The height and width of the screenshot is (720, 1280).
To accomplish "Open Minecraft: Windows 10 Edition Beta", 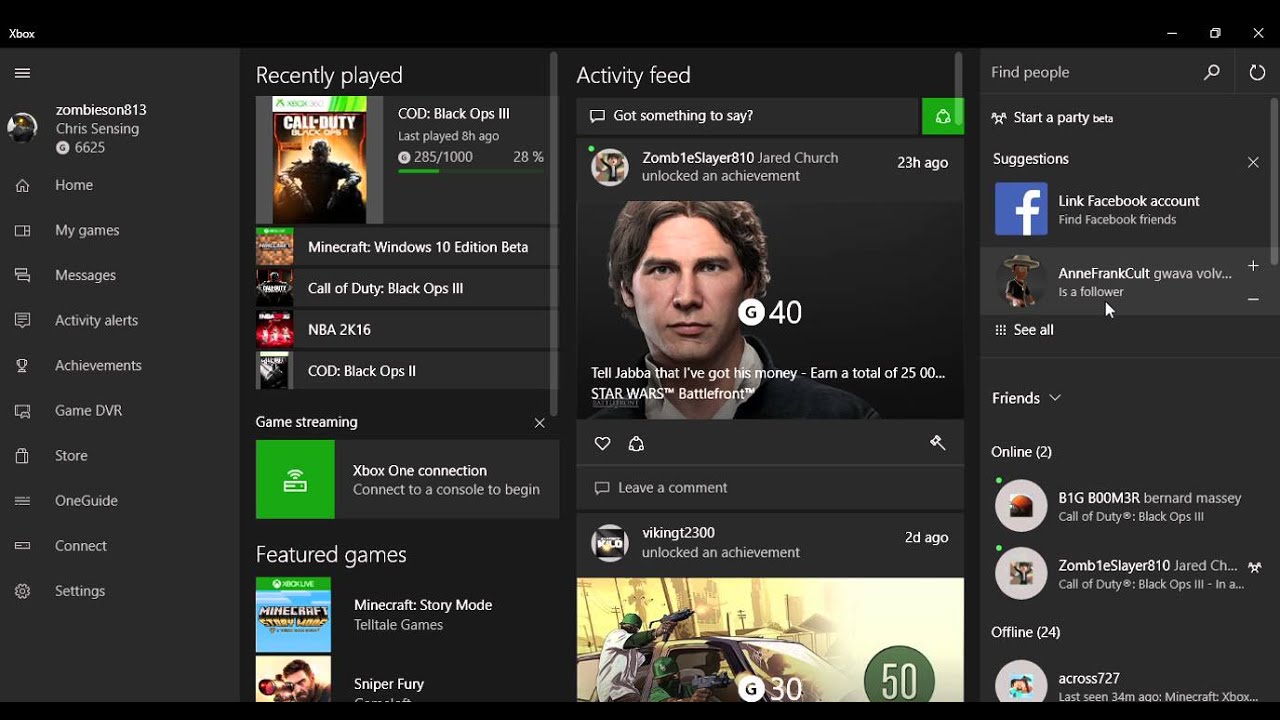I will point(405,247).
